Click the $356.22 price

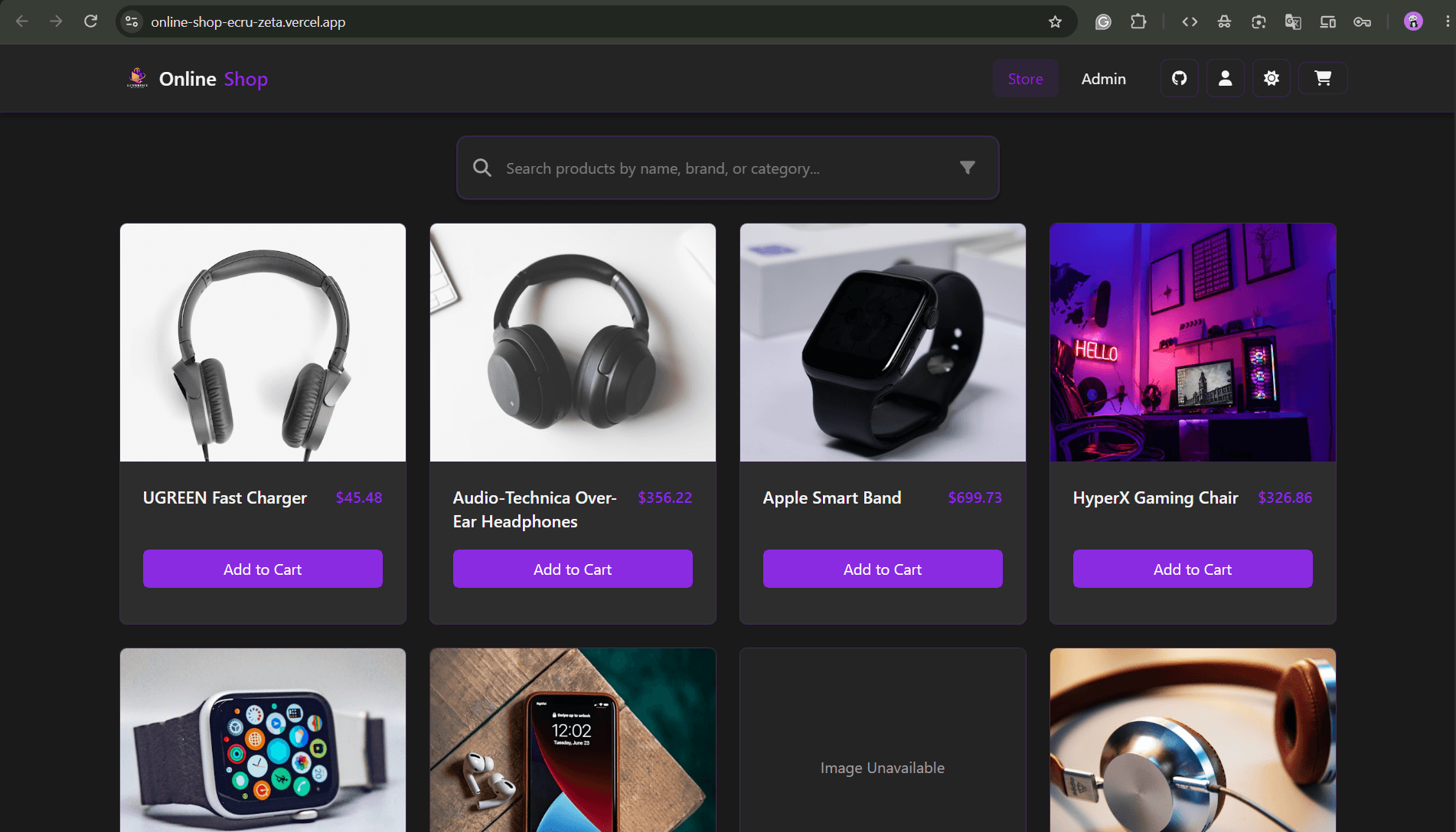coord(665,498)
